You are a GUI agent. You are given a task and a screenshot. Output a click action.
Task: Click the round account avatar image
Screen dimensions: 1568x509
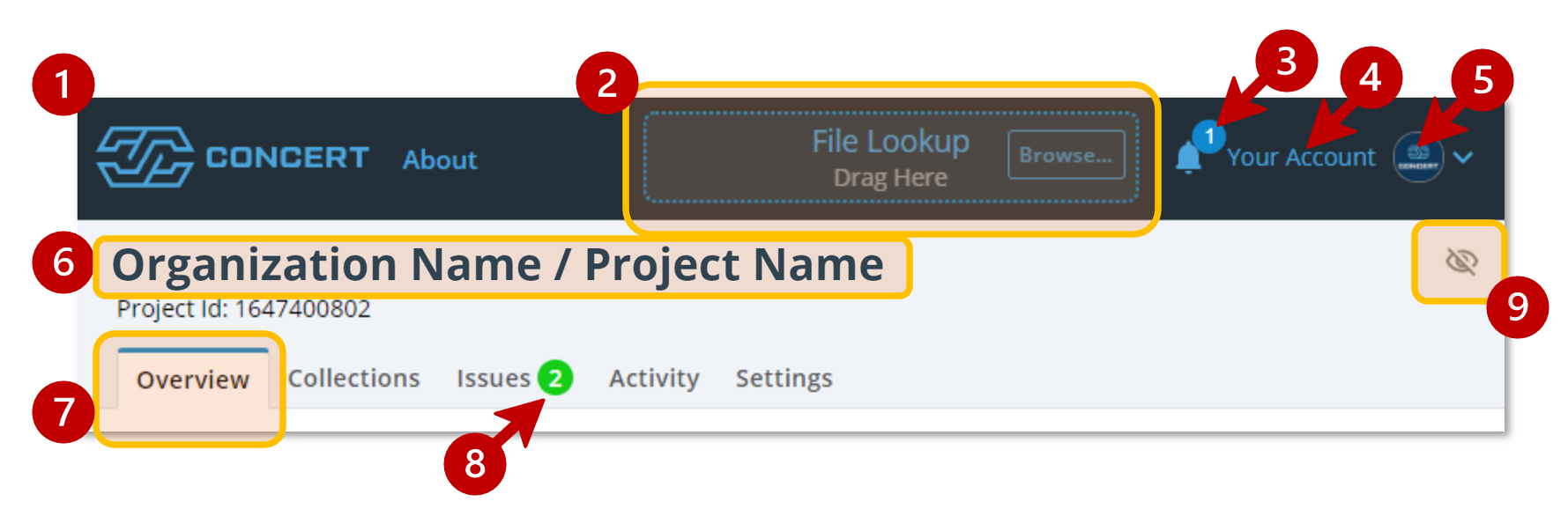1417,158
